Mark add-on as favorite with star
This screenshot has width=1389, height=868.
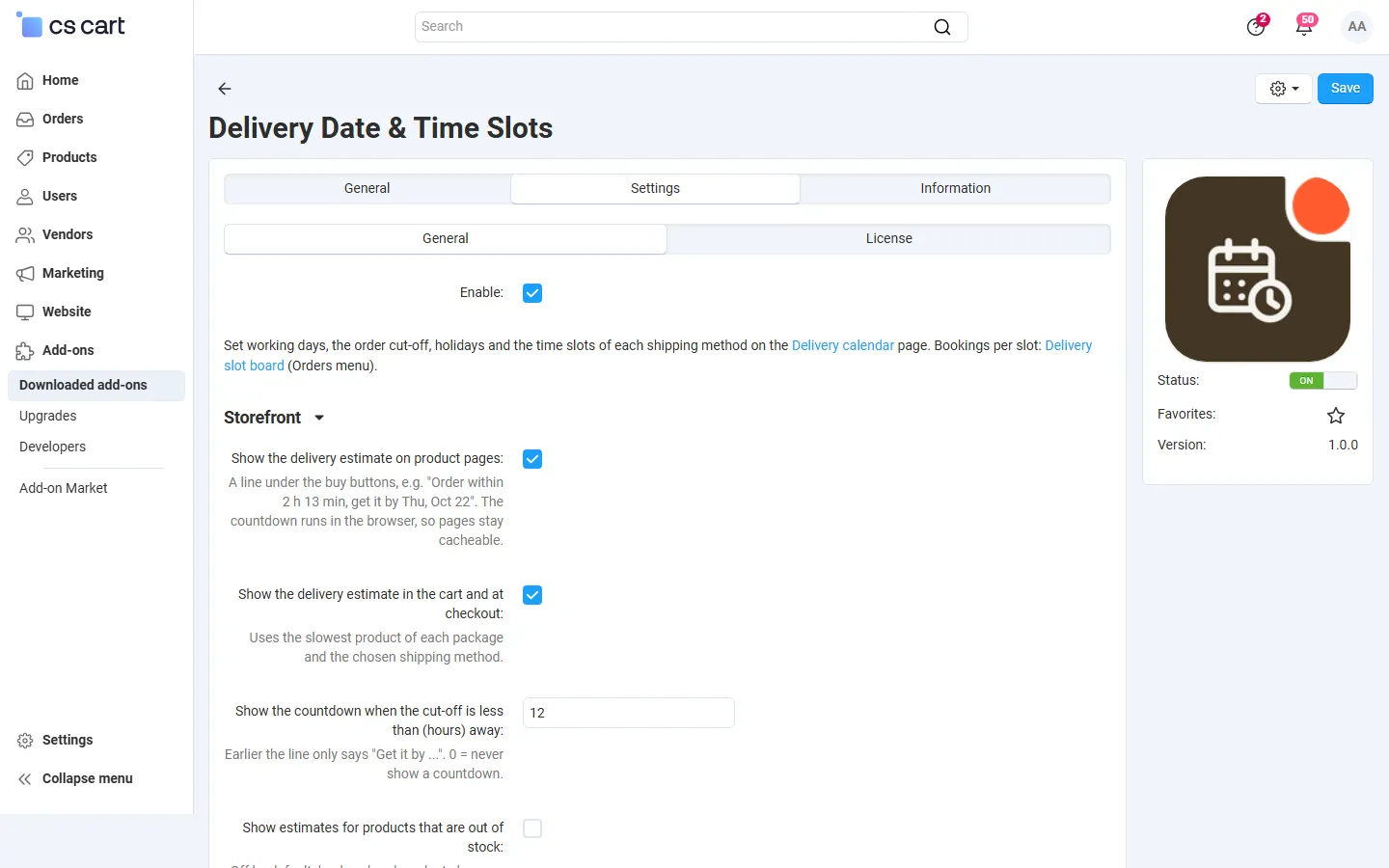tap(1336, 416)
